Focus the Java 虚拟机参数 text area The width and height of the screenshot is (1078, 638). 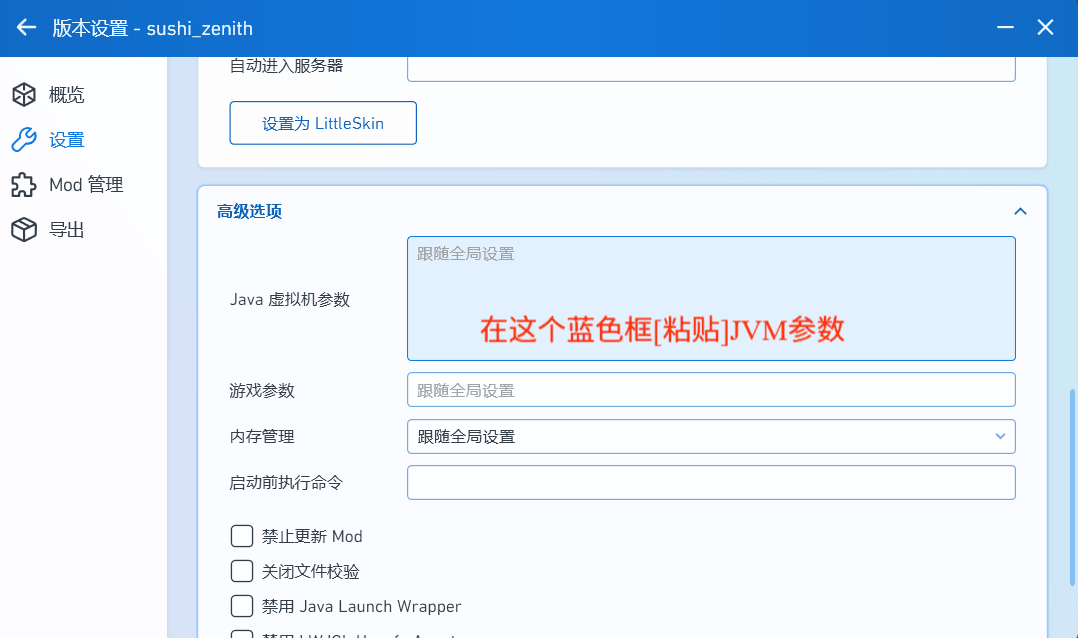pos(711,298)
